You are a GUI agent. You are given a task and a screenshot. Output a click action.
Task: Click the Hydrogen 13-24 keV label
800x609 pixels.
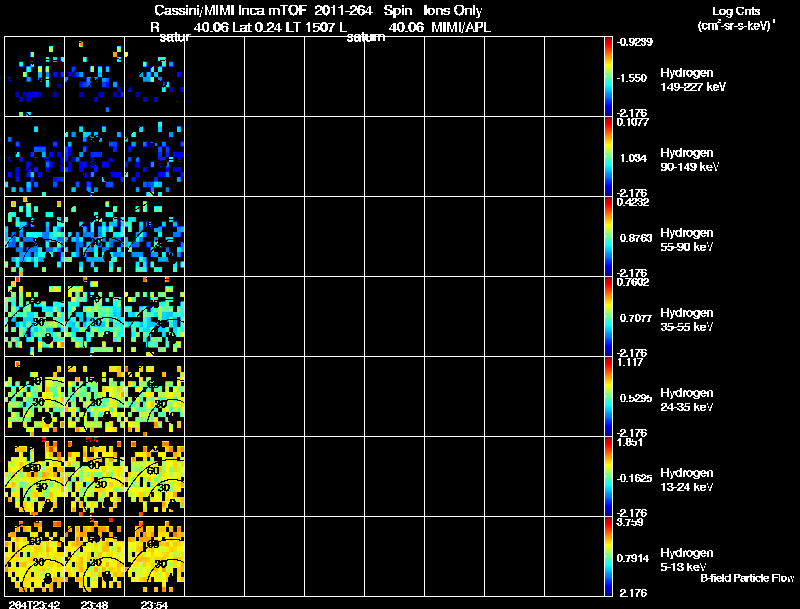click(687, 480)
